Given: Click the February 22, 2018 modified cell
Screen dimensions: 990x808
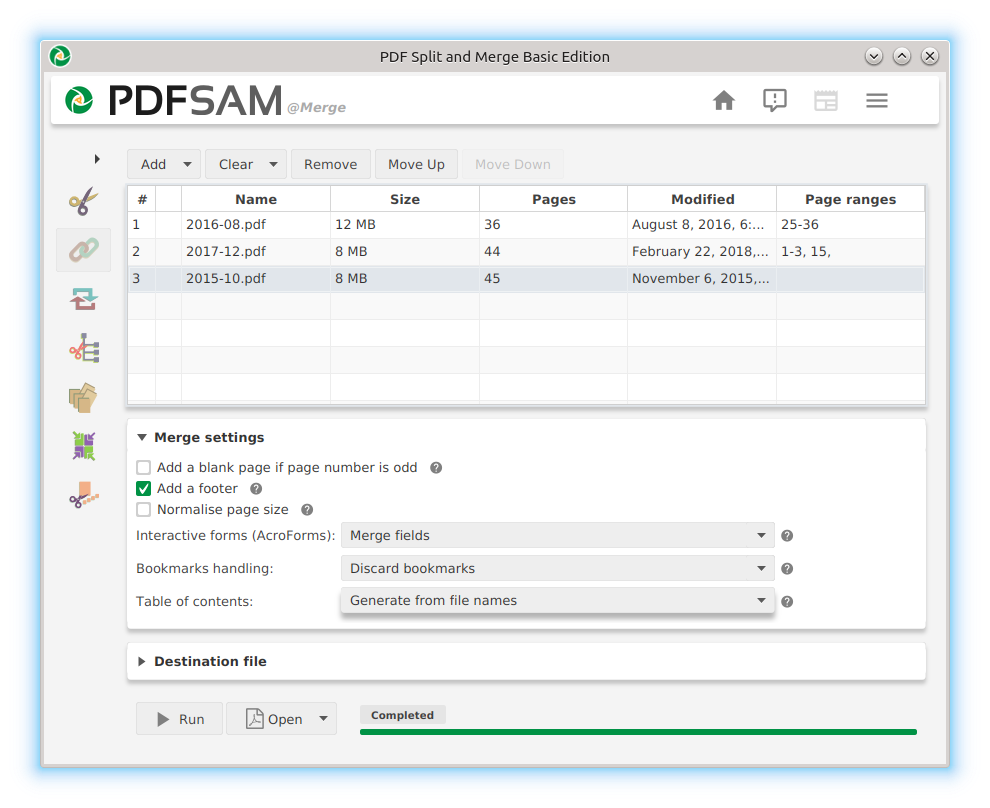Looking at the screenshot, I should pyautogui.click(x=702, y=251).
